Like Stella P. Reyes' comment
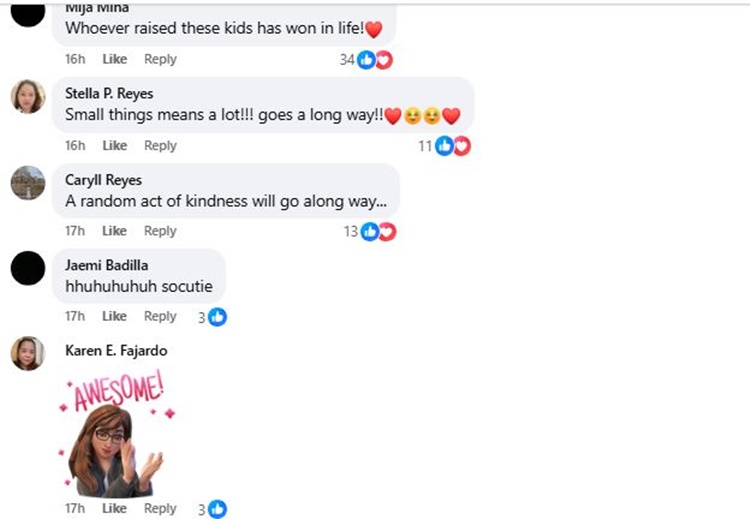This screenshot has height=519, width=750. 115,145
